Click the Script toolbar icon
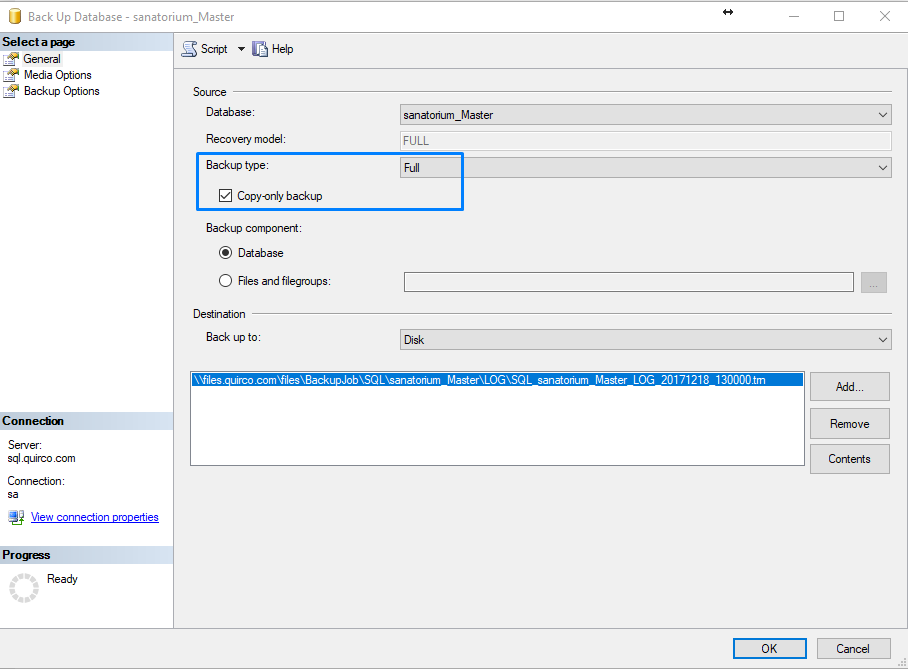Image resolution: width=908 pixels, height=669 pixels. pyautogui.click(x=189, y=49)
